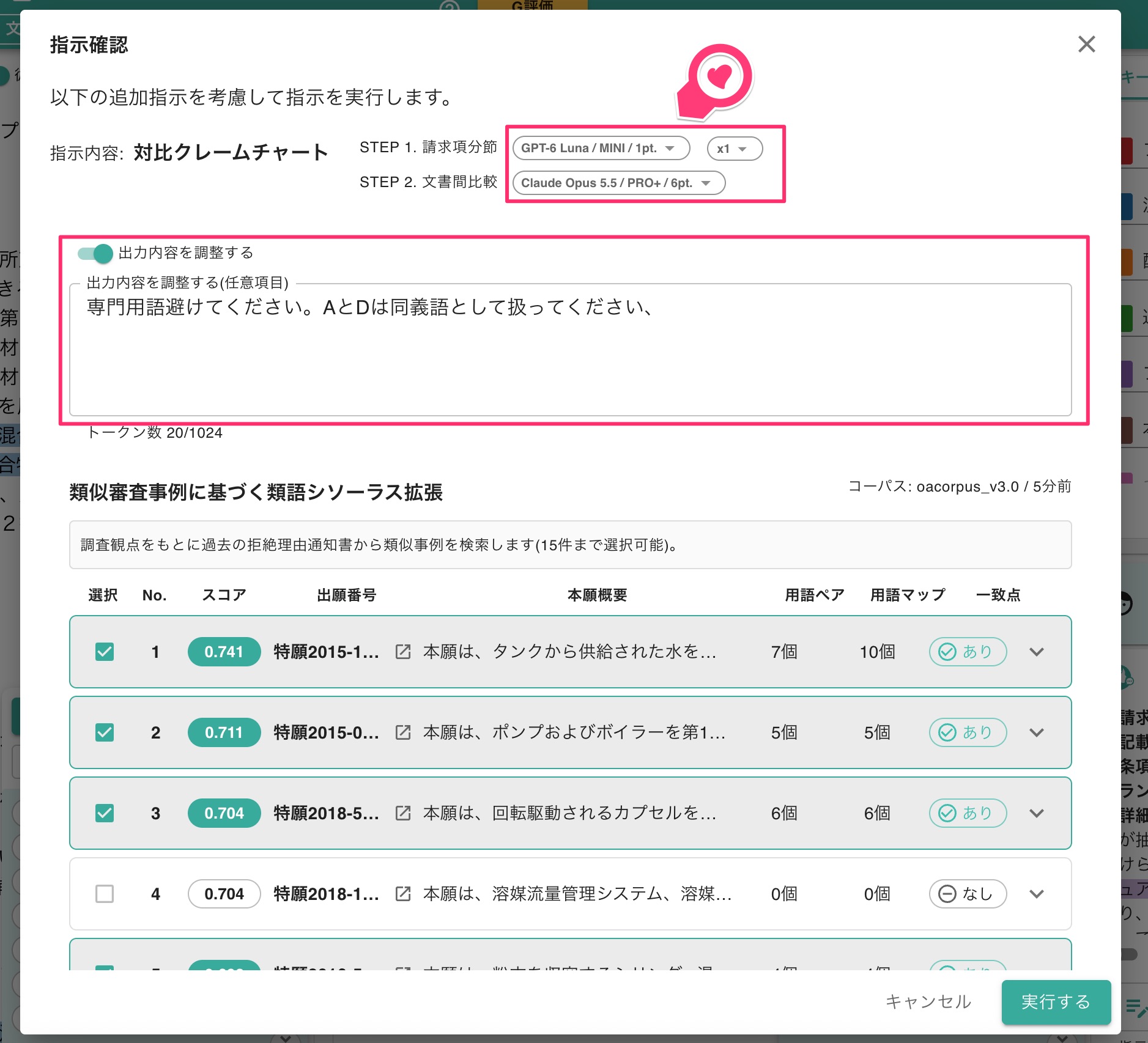Click the 10個 term map count in row 1
The image size is (1148, 1043).
coord(877,652)
